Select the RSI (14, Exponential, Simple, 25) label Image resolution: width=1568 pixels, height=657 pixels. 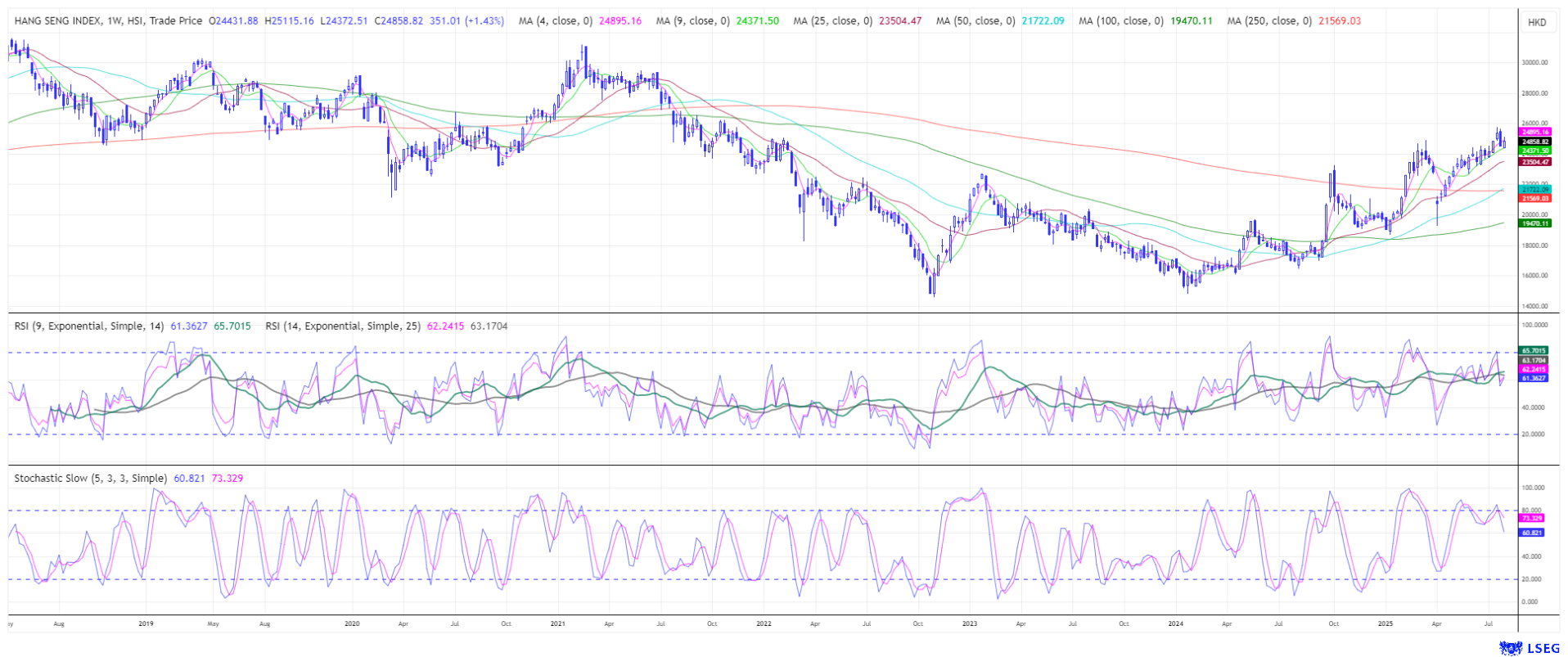[343, 326]
